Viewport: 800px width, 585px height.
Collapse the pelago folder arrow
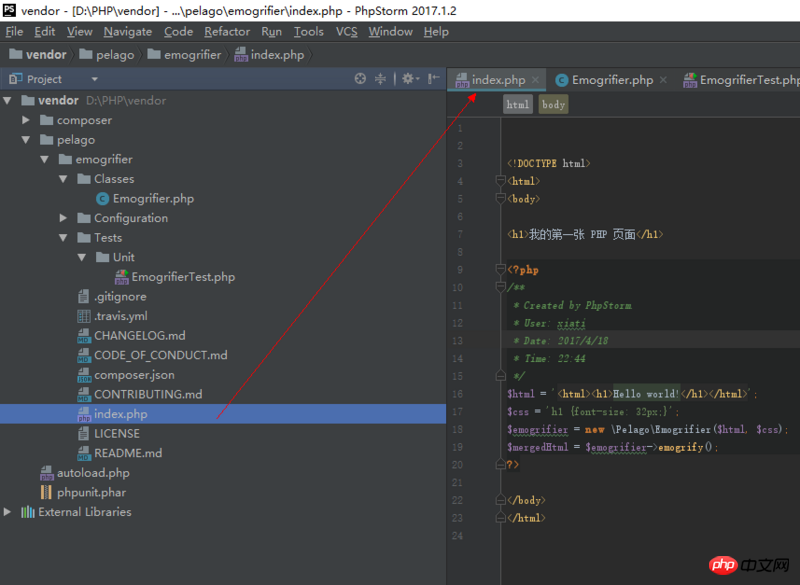click(26, 140)
